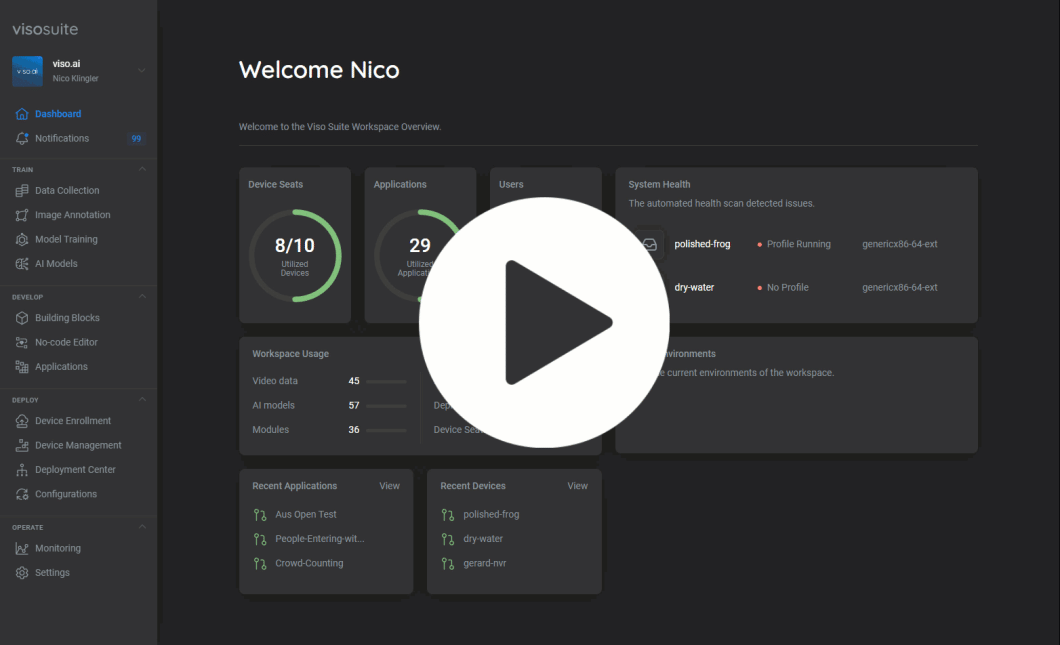Image resolution: width=1060 pixels, height=645 pixels.
Task: Click the Monitoring chart icon
Action: pyautogui.click(x=22, y=548)
